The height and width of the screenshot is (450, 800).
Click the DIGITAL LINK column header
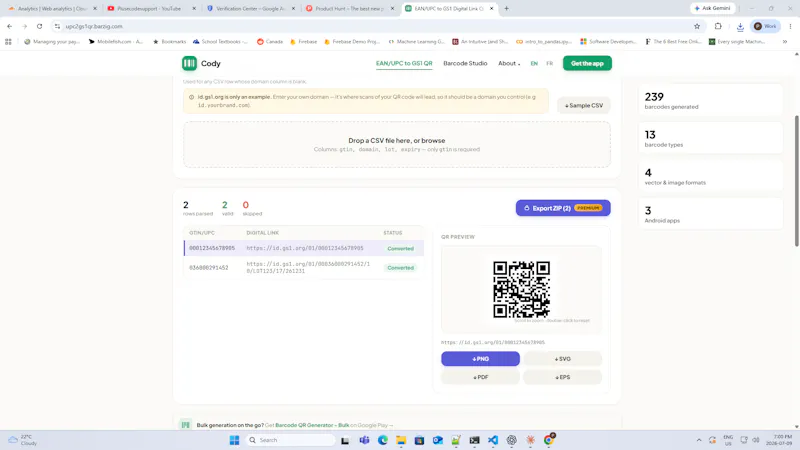click(x=262, y=233)
